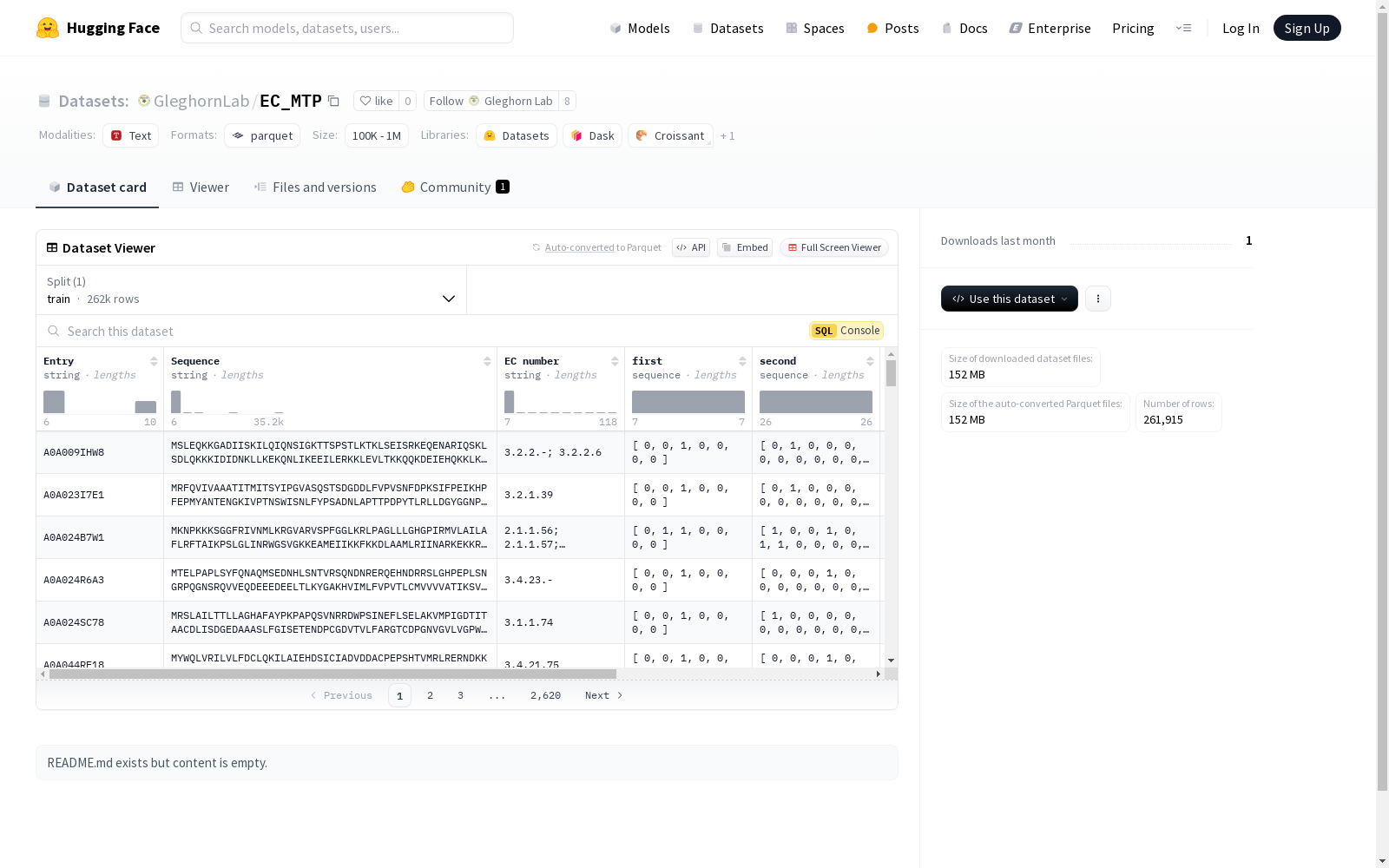Click the first column lengths histogram

[688, 402]
